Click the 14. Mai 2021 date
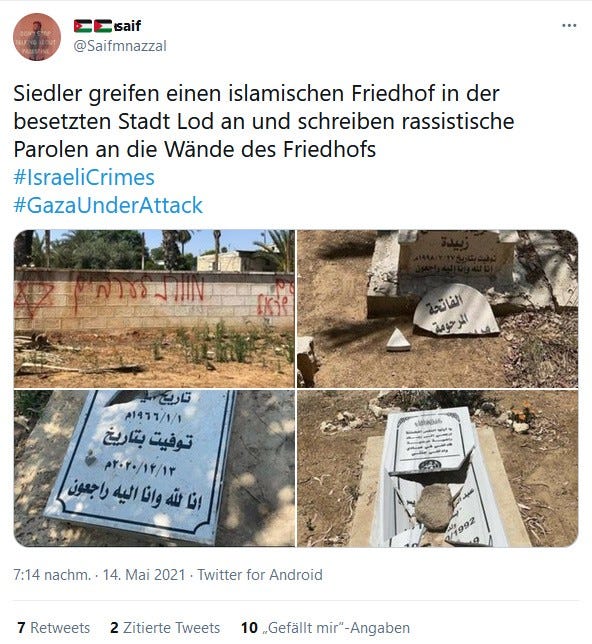Viewport: 592px width, 644px height. 144,575
